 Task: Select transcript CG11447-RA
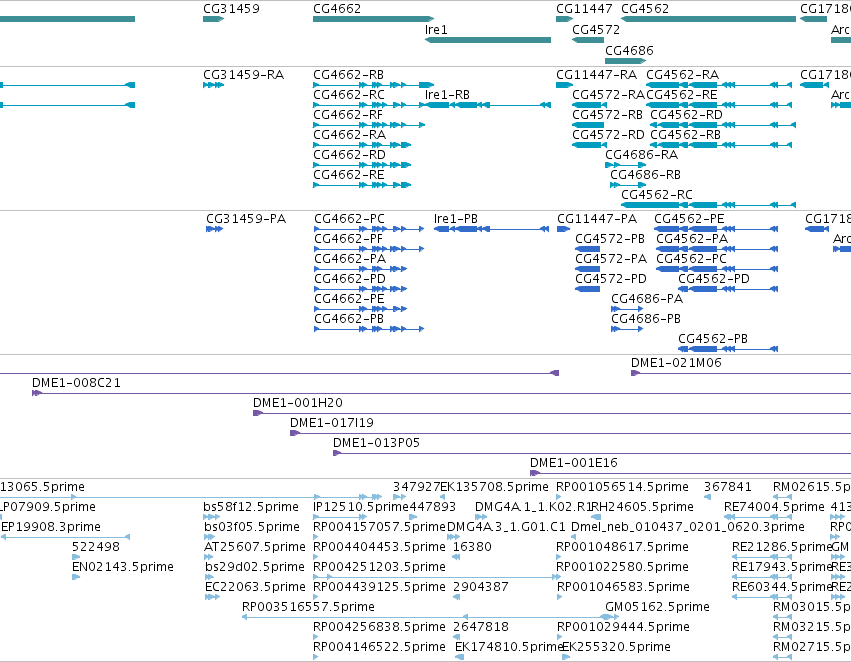coord(596,75)
